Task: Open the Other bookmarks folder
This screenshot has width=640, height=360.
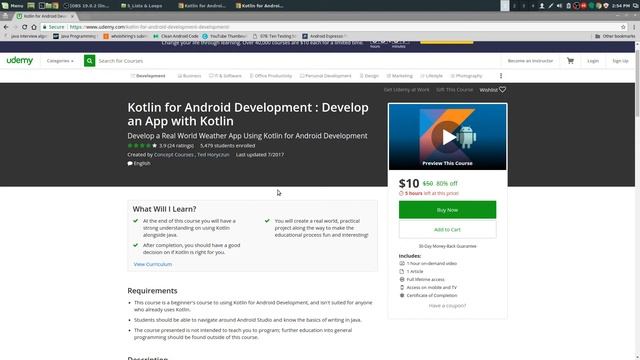Action: [x=615, y=36]
